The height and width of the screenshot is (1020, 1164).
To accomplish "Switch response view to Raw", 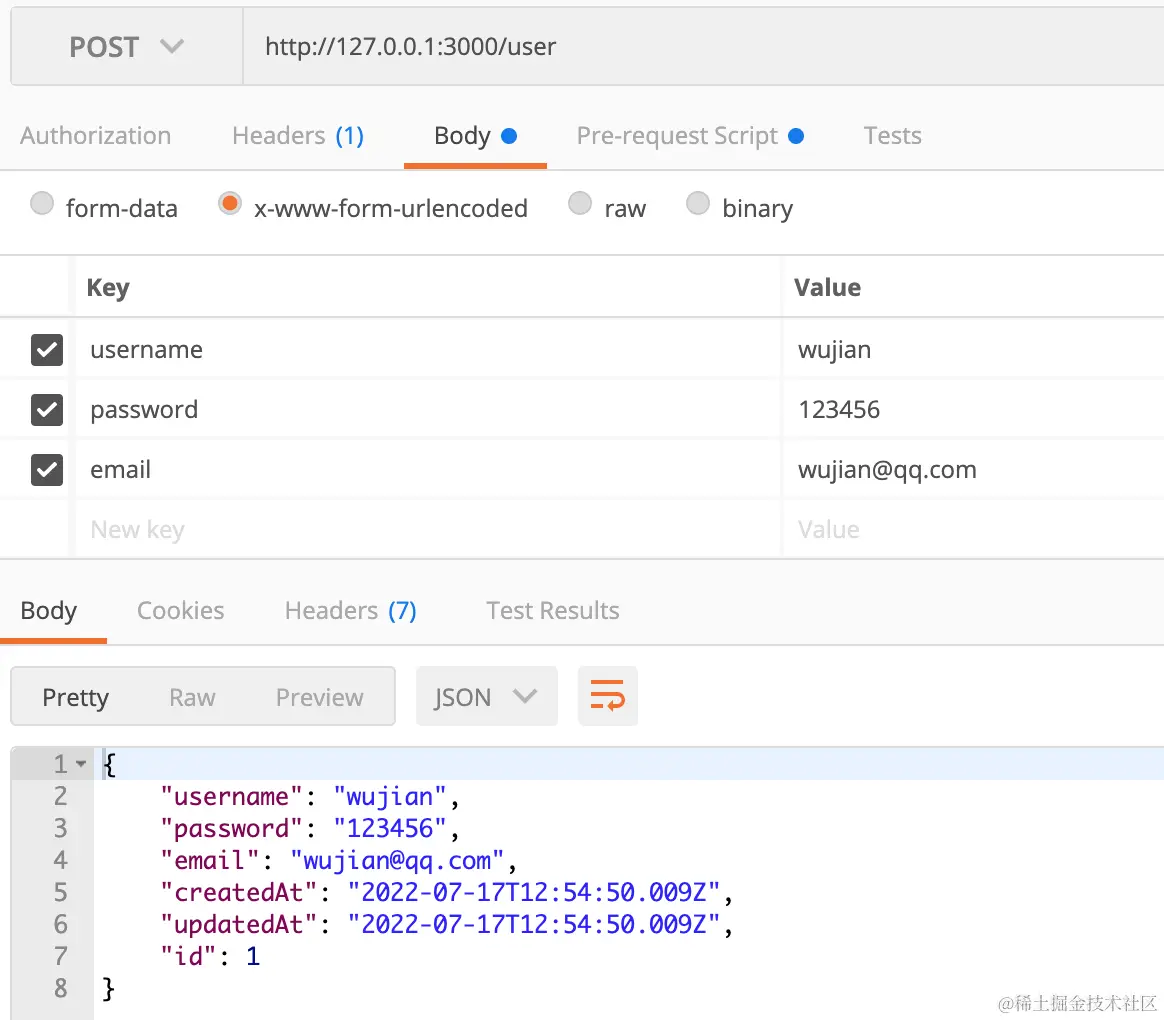I will click(192, 697).
